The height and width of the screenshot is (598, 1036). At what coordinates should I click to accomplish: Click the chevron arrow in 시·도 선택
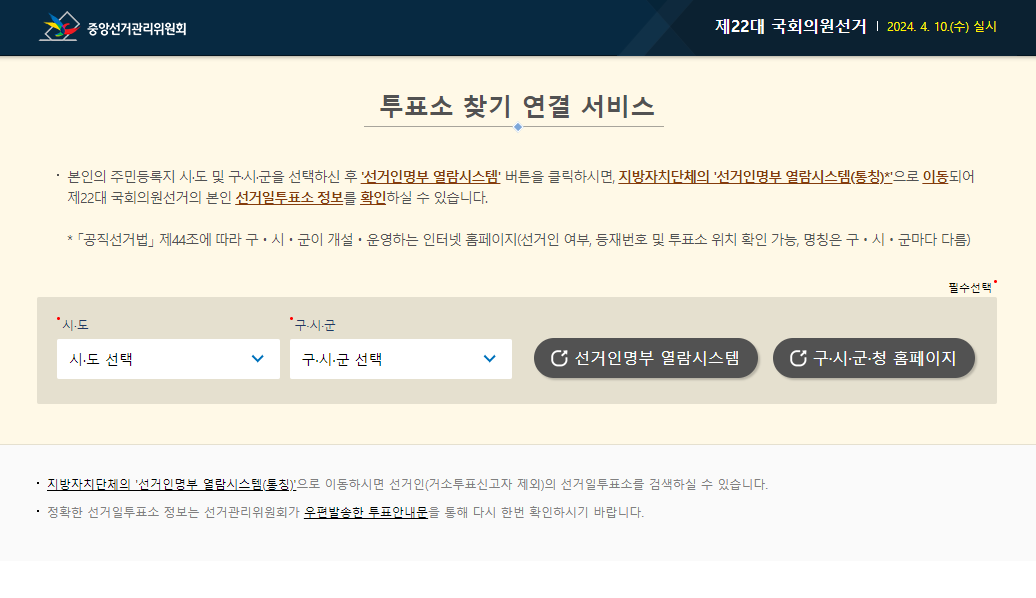pos(258,359)
